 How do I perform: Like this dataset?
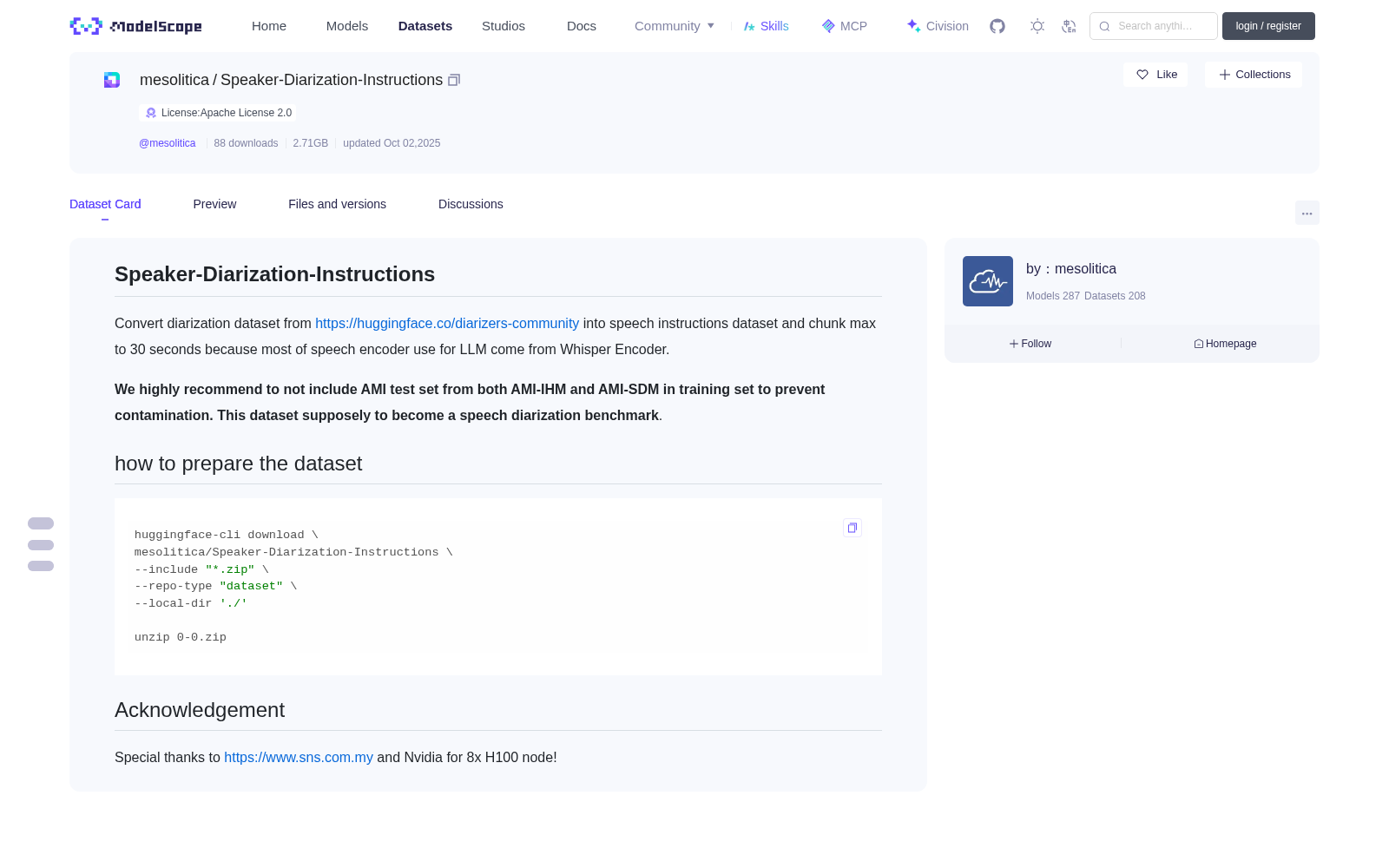1155,75
